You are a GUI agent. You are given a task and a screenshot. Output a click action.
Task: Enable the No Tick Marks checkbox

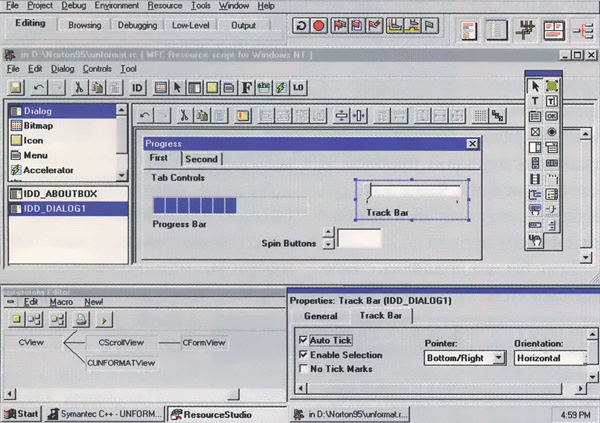click(x=304, y=370)
